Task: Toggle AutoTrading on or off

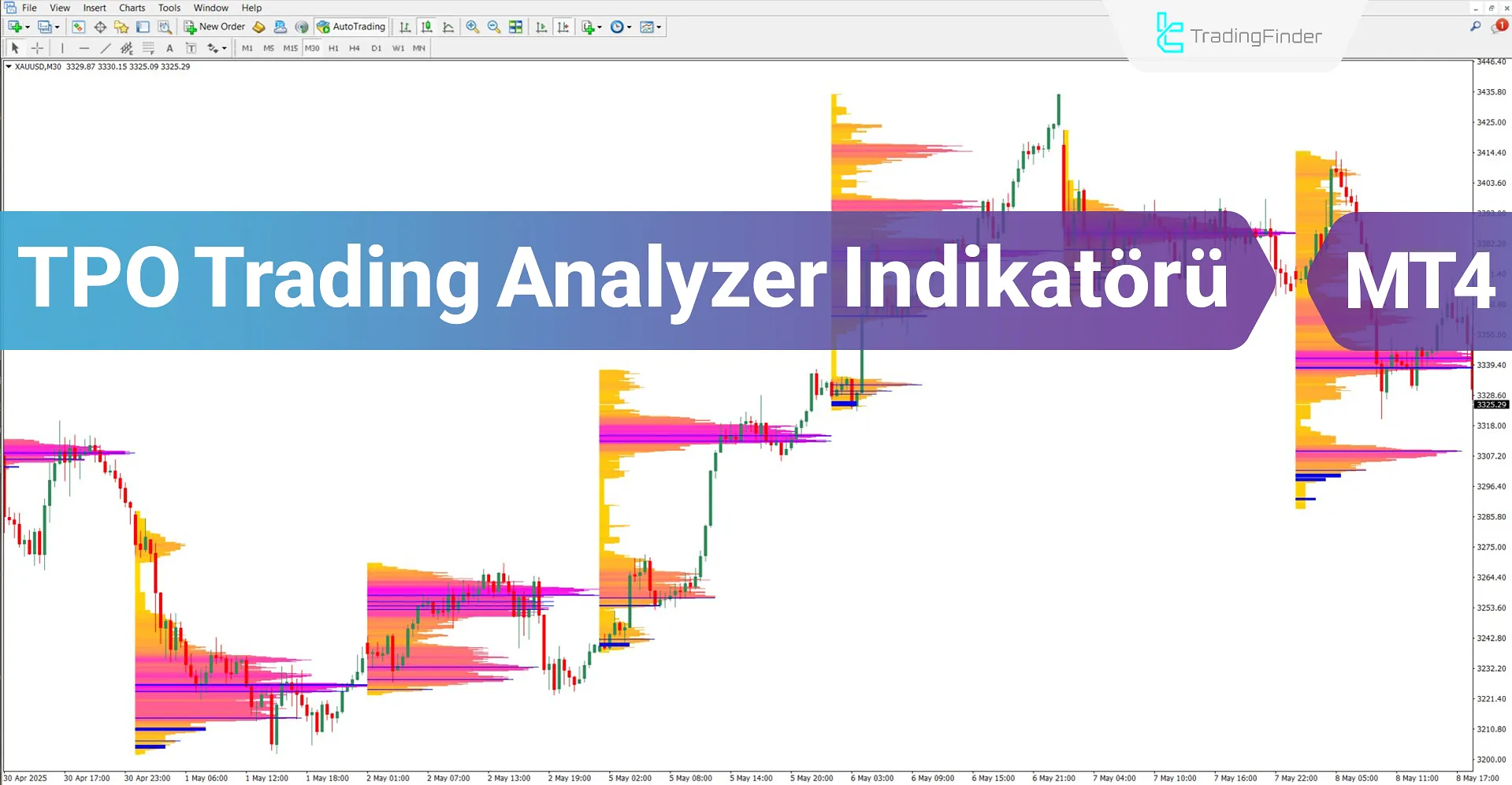Action: pyautogui.click(x=351, y=26)
